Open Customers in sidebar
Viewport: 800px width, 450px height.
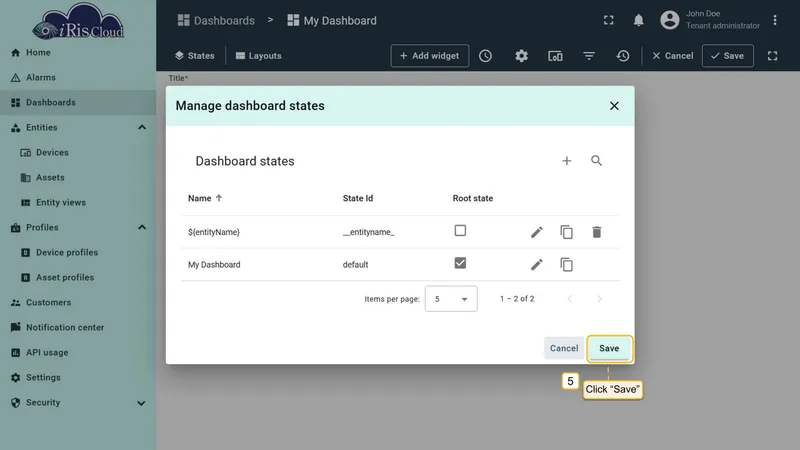tap(78, 303)
